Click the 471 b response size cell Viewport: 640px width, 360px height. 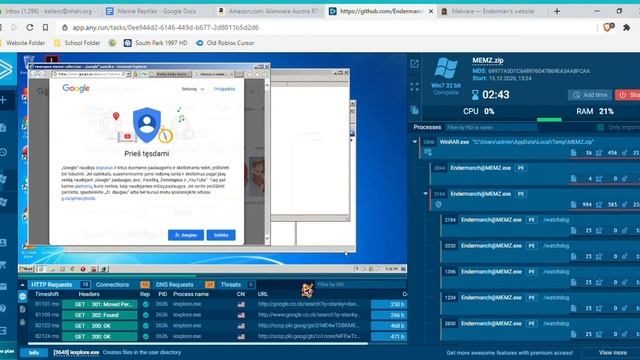(x=389, y=337)
